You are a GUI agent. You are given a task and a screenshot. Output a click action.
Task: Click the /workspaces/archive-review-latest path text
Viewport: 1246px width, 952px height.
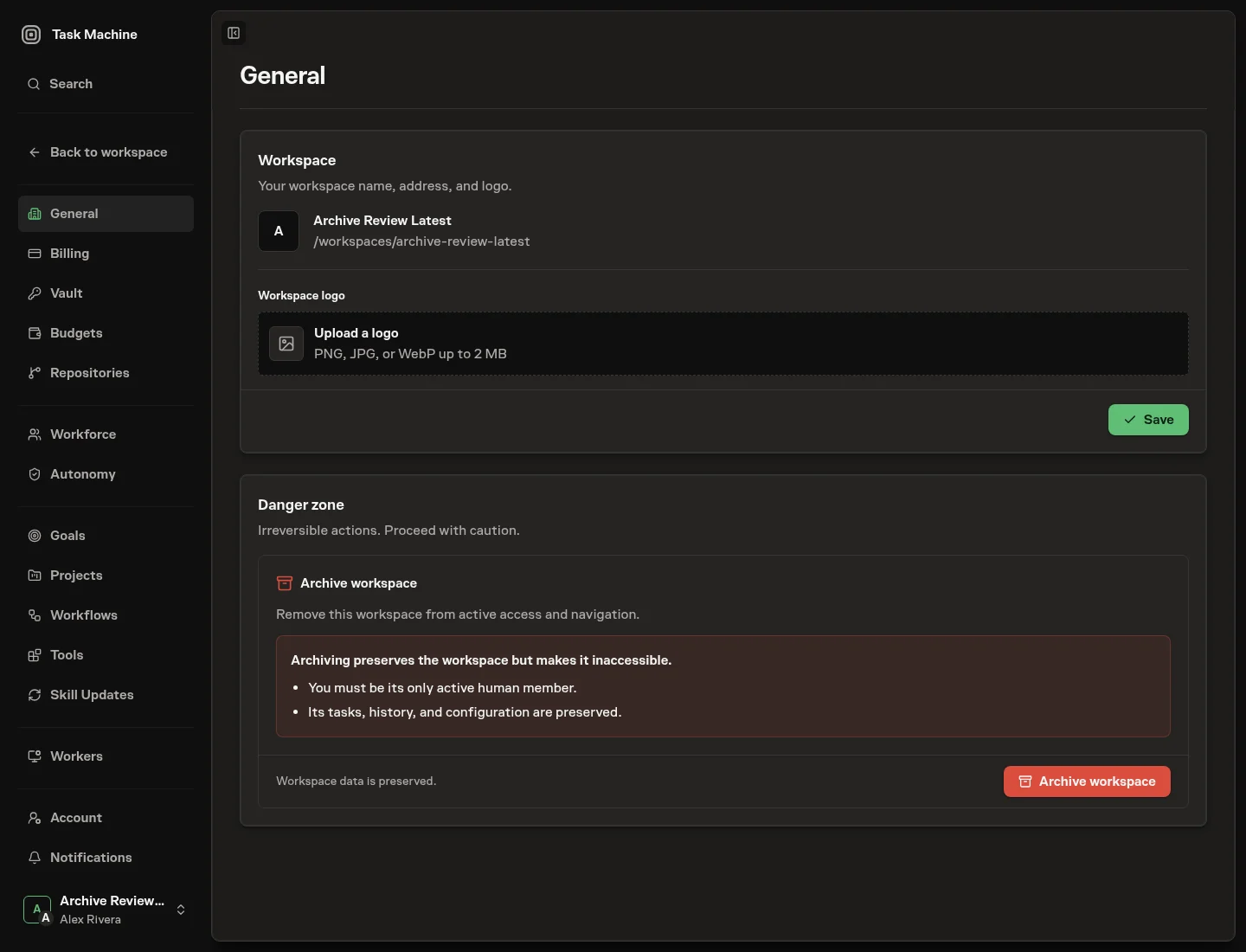click(421, 241)
